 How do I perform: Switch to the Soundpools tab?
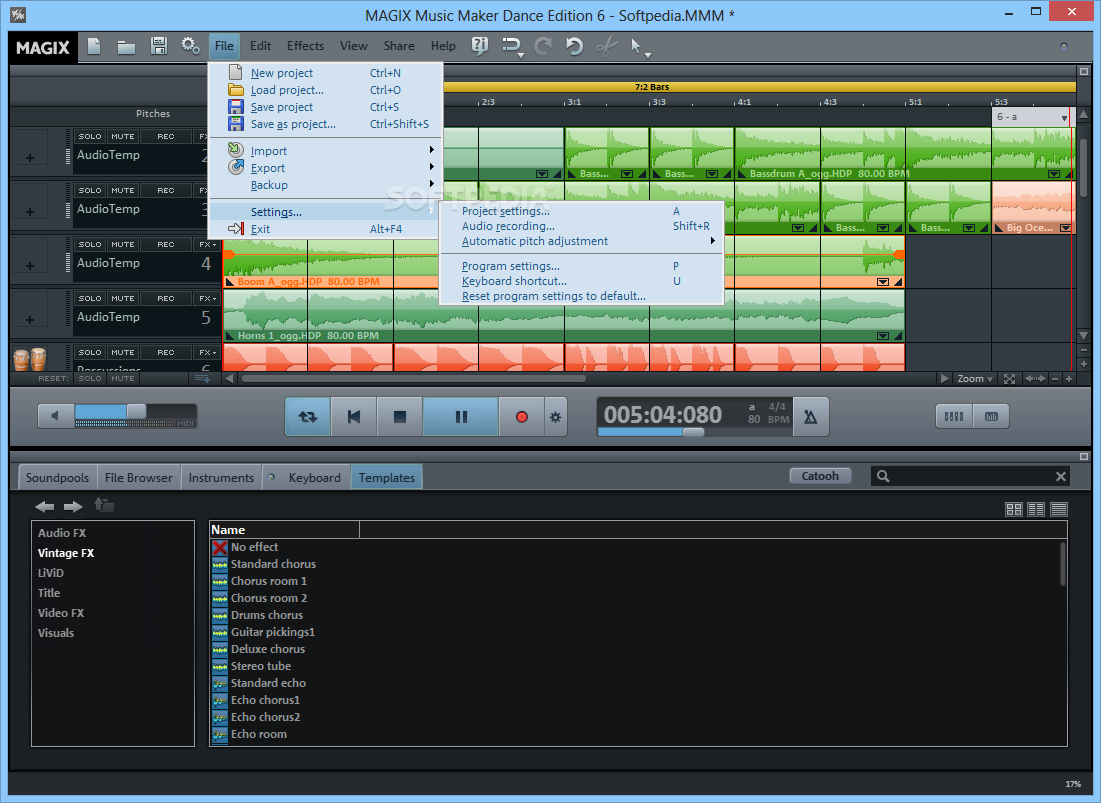[x=58, y=477]
